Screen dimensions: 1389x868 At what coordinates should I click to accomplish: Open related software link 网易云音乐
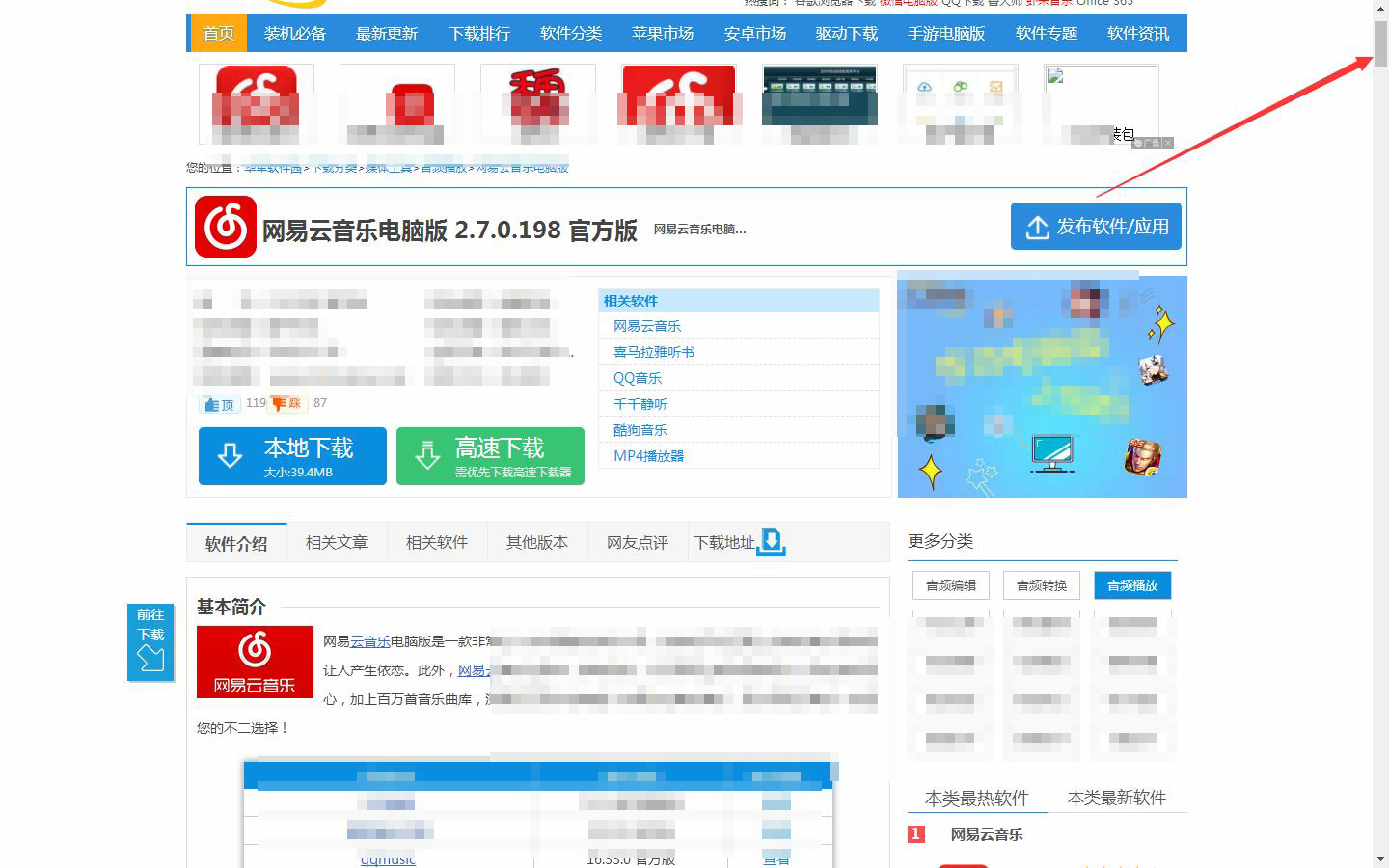point(647,326)
